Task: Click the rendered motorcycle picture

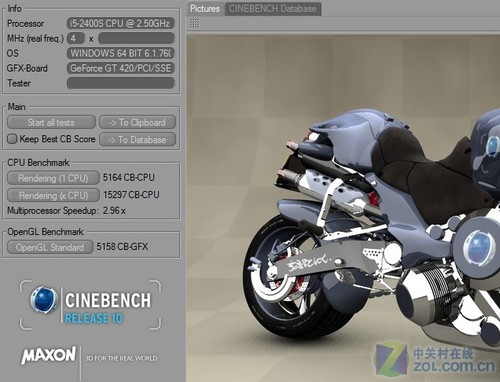Action: pyautogui.click(x=343, y=208)
